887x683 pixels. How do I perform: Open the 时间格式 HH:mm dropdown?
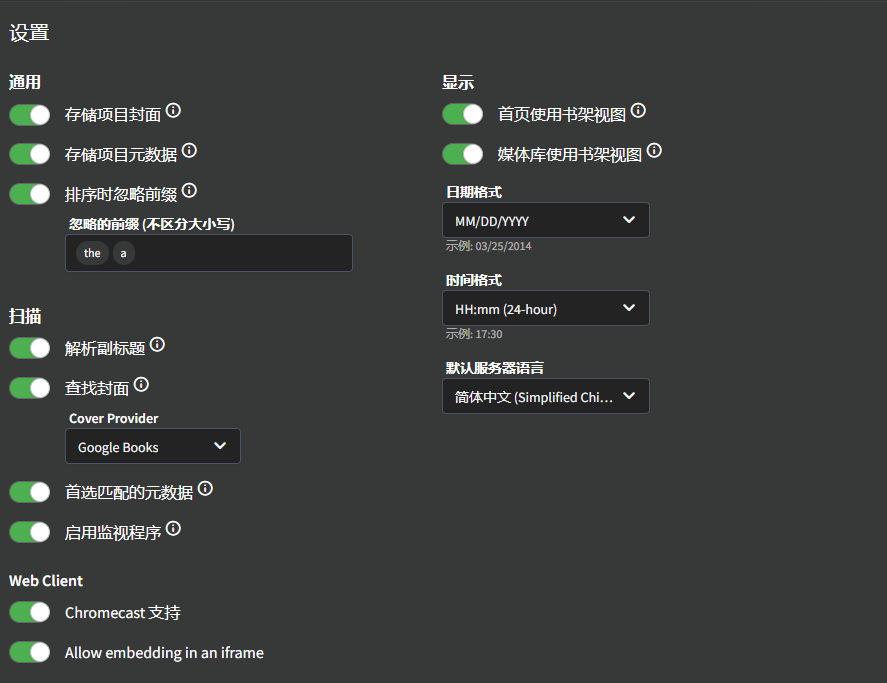click(545, 309)
